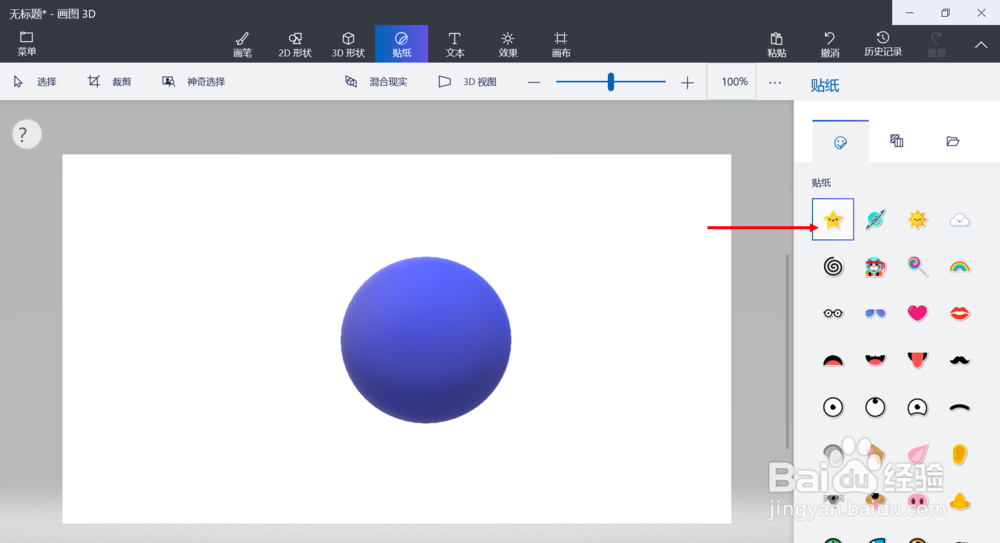The width and height of the screenshot is (1000, 543).
Task: Open the 文本 text tool
Action: pyautogui.click(x=455, y=44)
